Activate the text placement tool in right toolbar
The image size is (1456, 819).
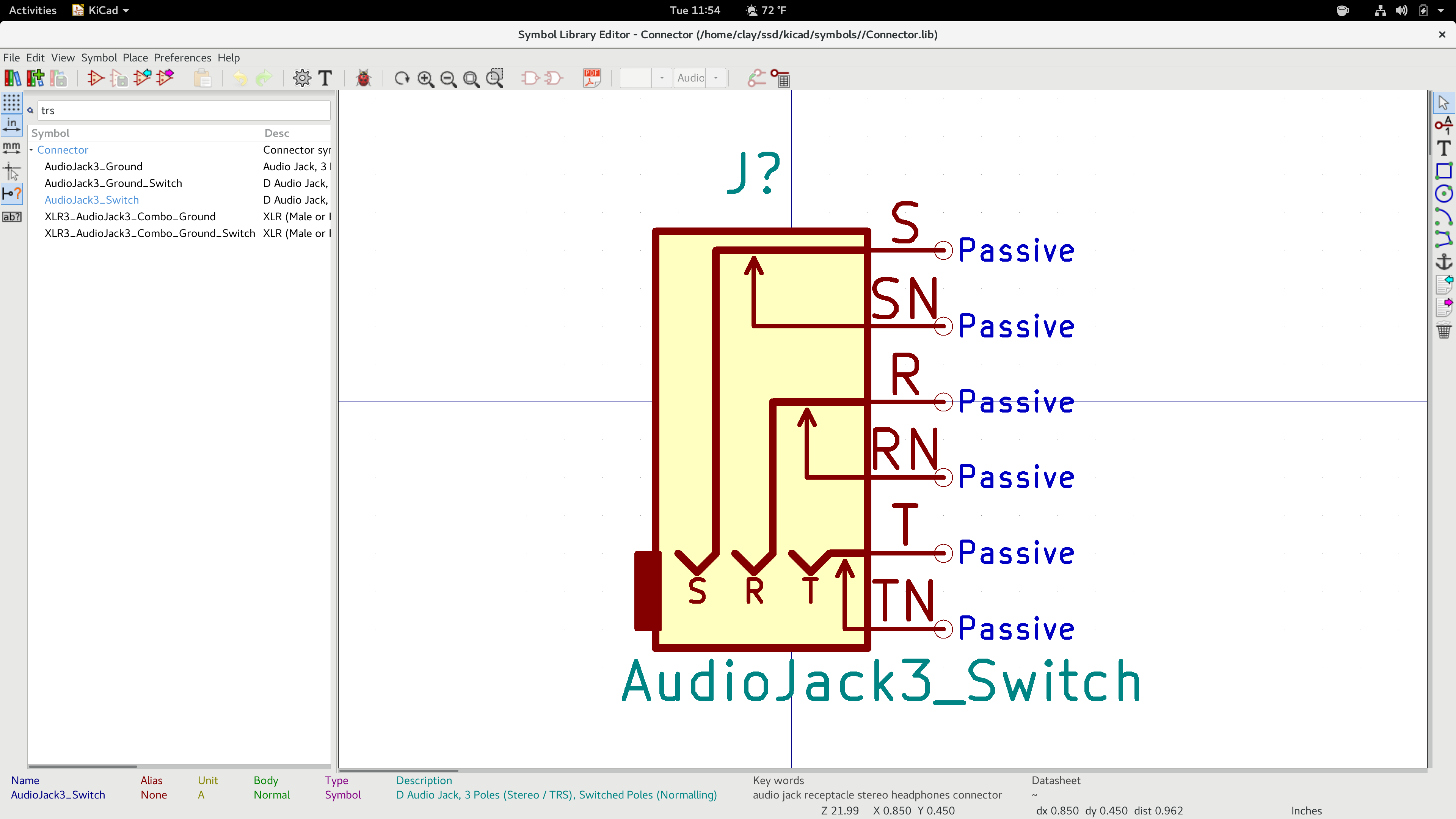pyautogui.click(x=1443, y=147)
